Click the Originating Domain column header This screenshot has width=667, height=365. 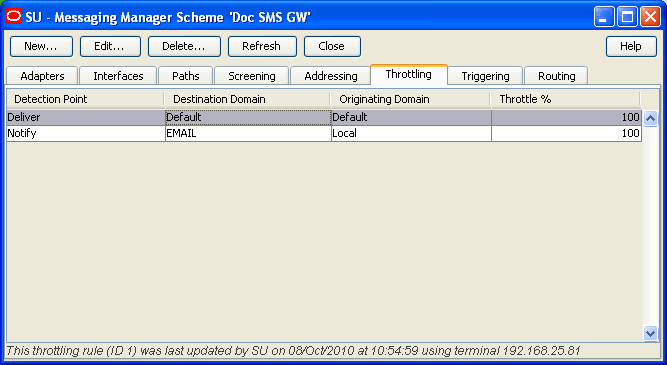410,99
